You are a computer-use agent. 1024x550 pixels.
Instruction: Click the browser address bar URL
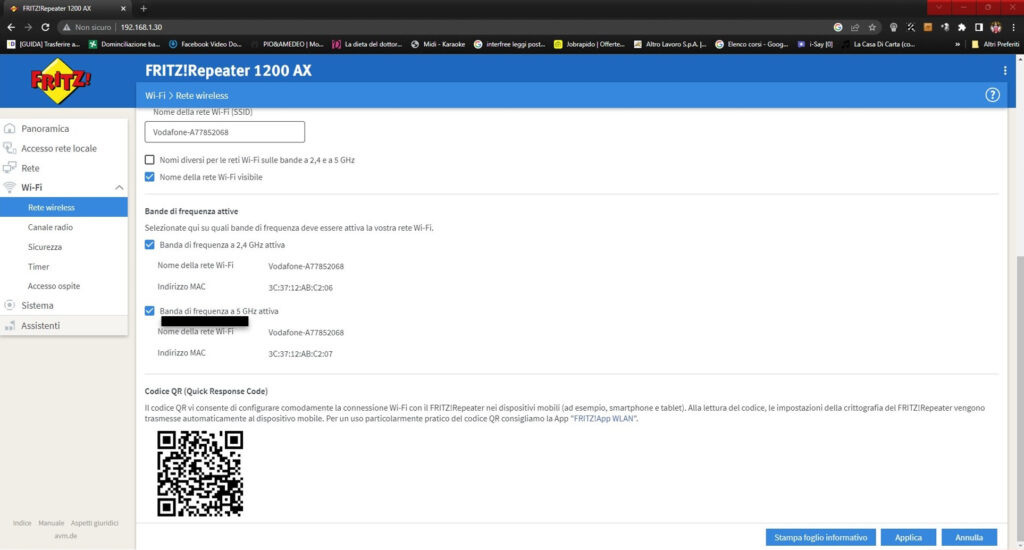(x=141, y=27)
